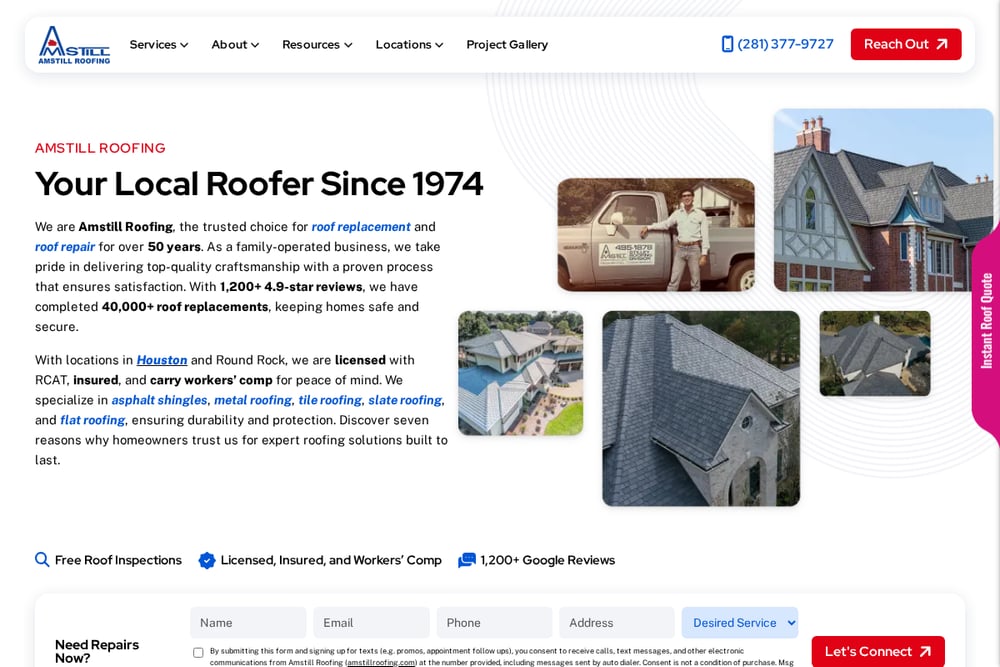
Task: Open the Locations menu
Action: [x=409, y=45]
